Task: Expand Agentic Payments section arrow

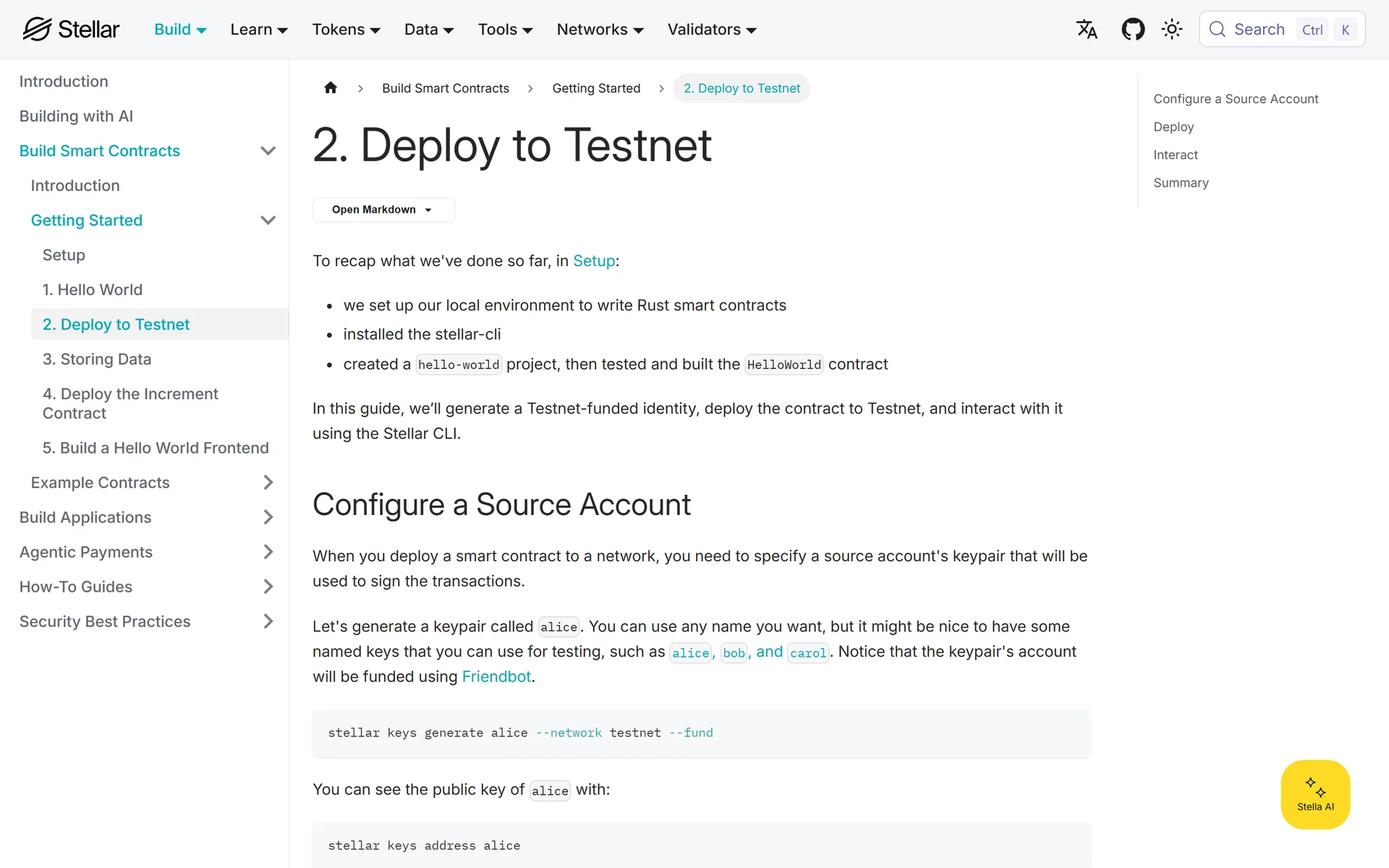Action: click(268, 552)
